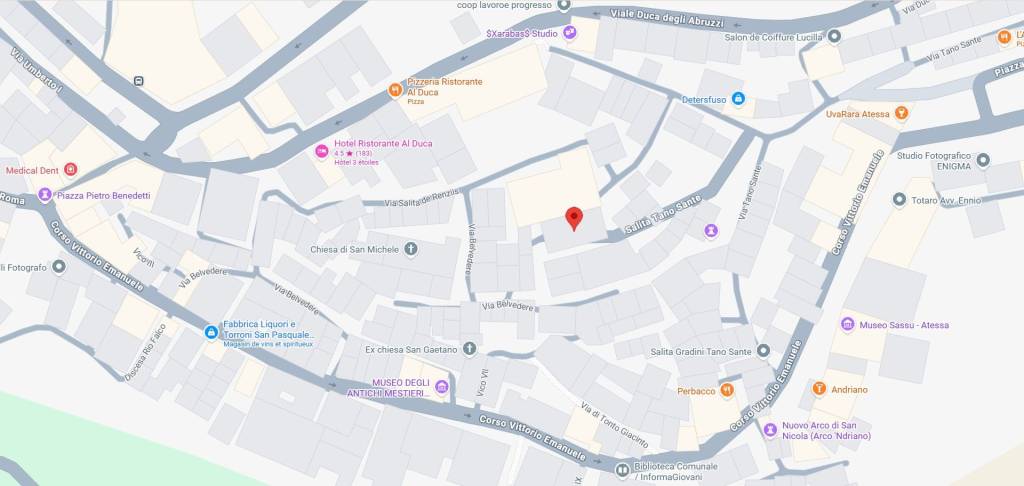Click the red location pin marker
This screenshot has width=1024, height=486.
click(574, 219)
